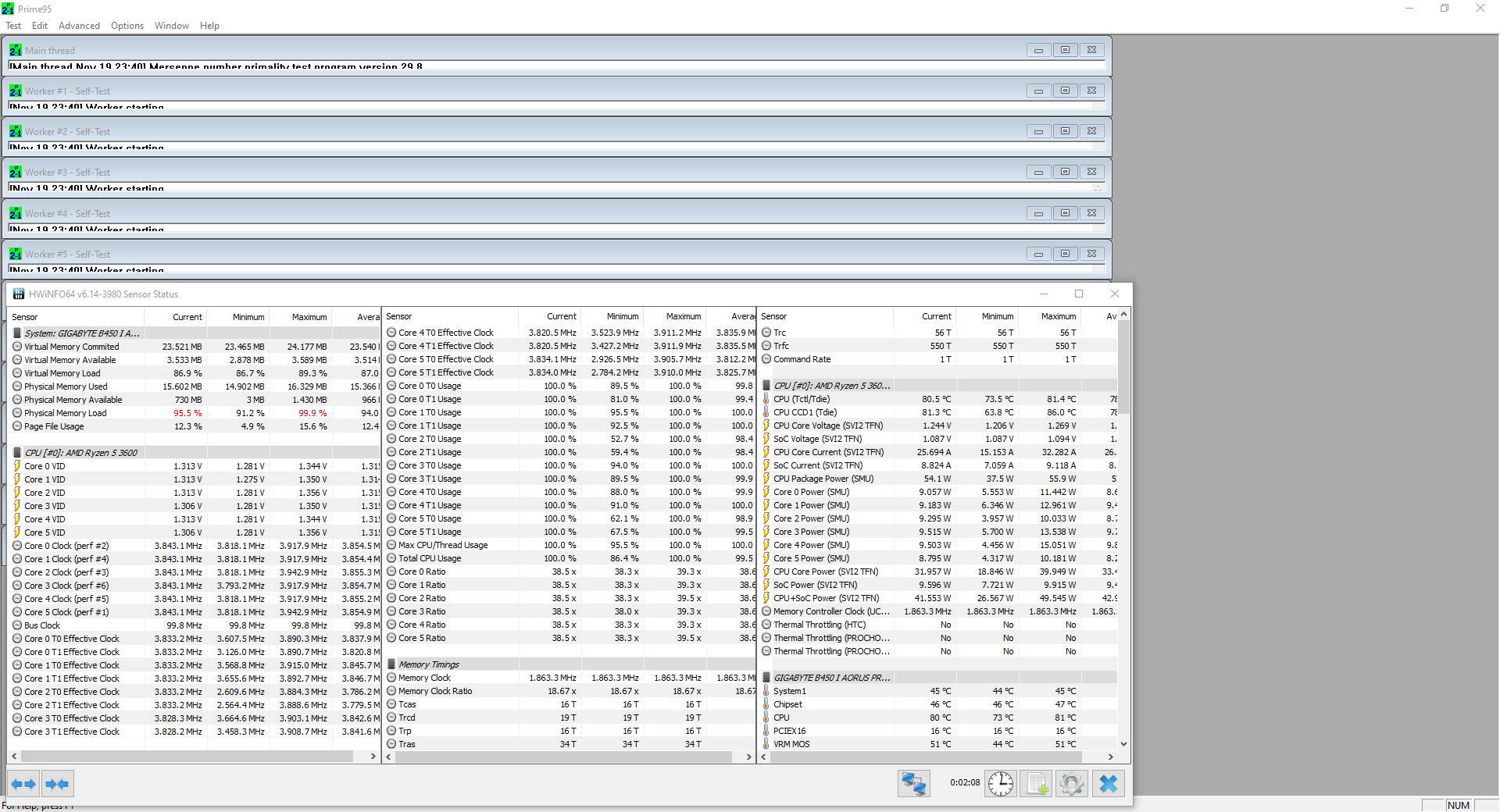Open the Window menu

click(172, 26)
